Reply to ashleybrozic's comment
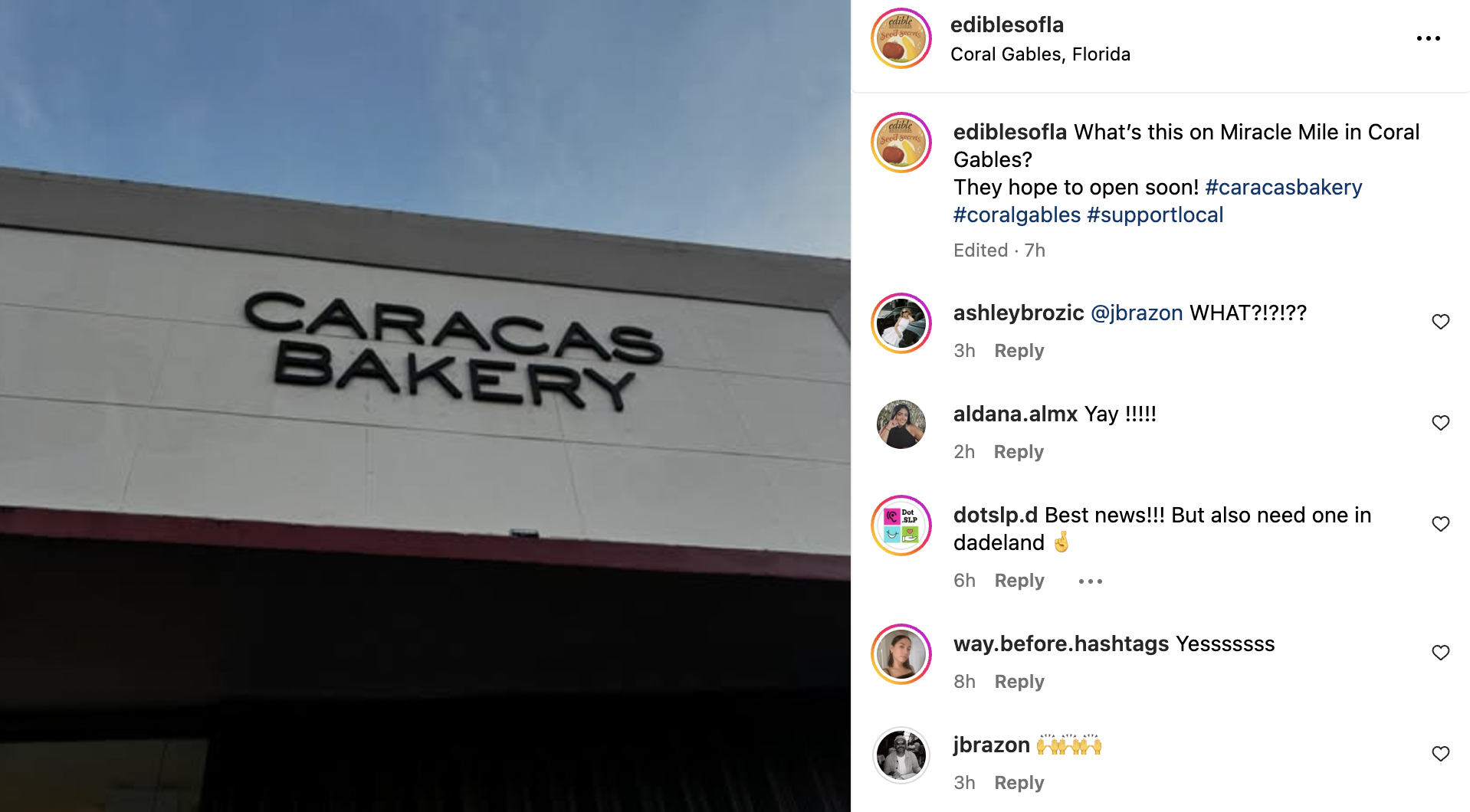This screenshot has height=812, width=1470. (x=1019, y=351)
